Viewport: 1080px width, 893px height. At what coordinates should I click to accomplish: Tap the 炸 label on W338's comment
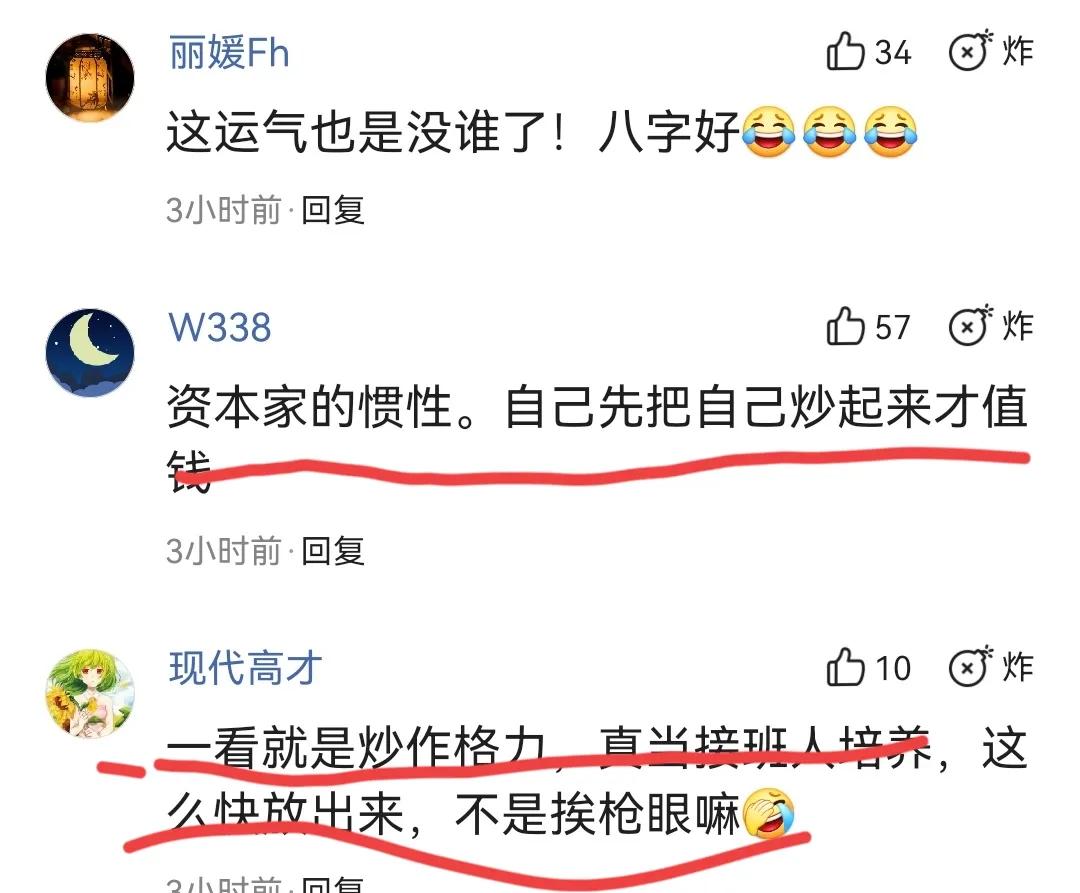point(1018,326)
